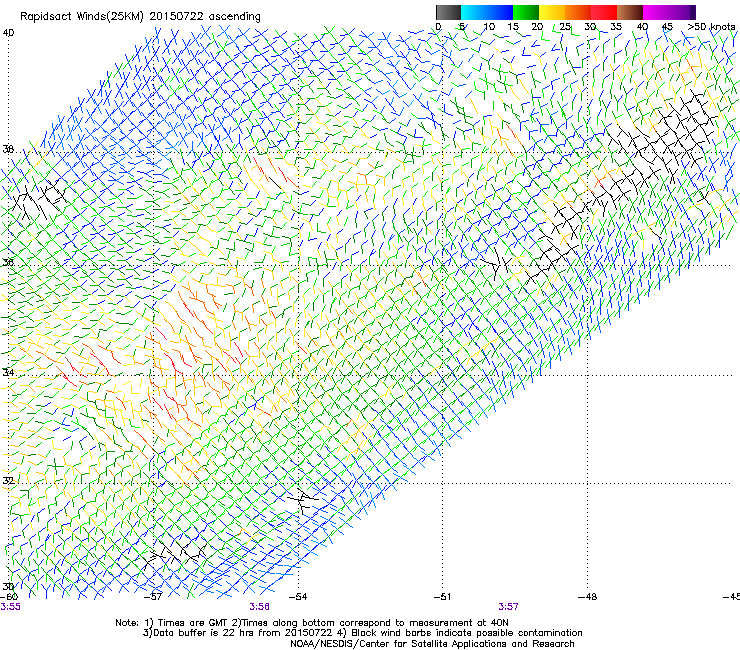Click the brown 35-40 knots color band
Screen dimensions: 740x650
[x=630, y=12]
